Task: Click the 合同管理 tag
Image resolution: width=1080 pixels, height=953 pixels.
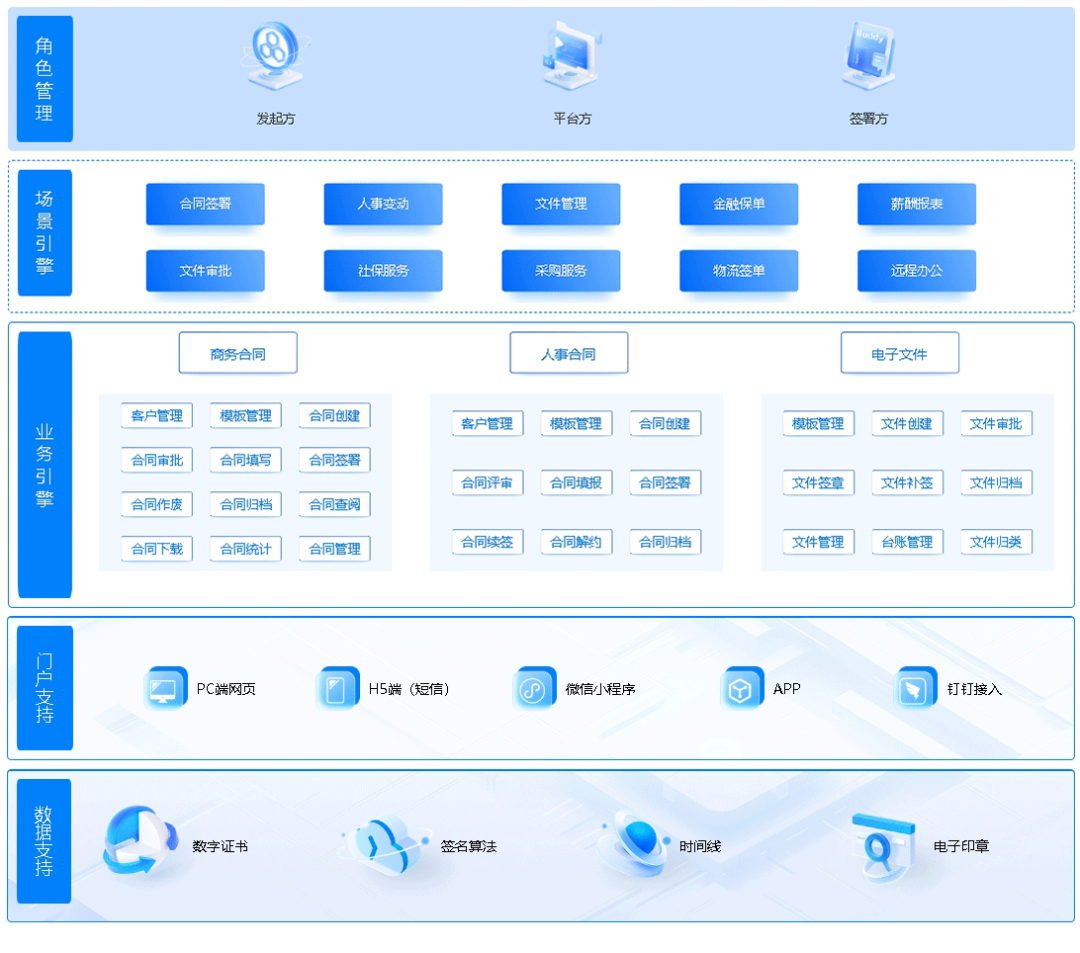Action: [335, 549]
